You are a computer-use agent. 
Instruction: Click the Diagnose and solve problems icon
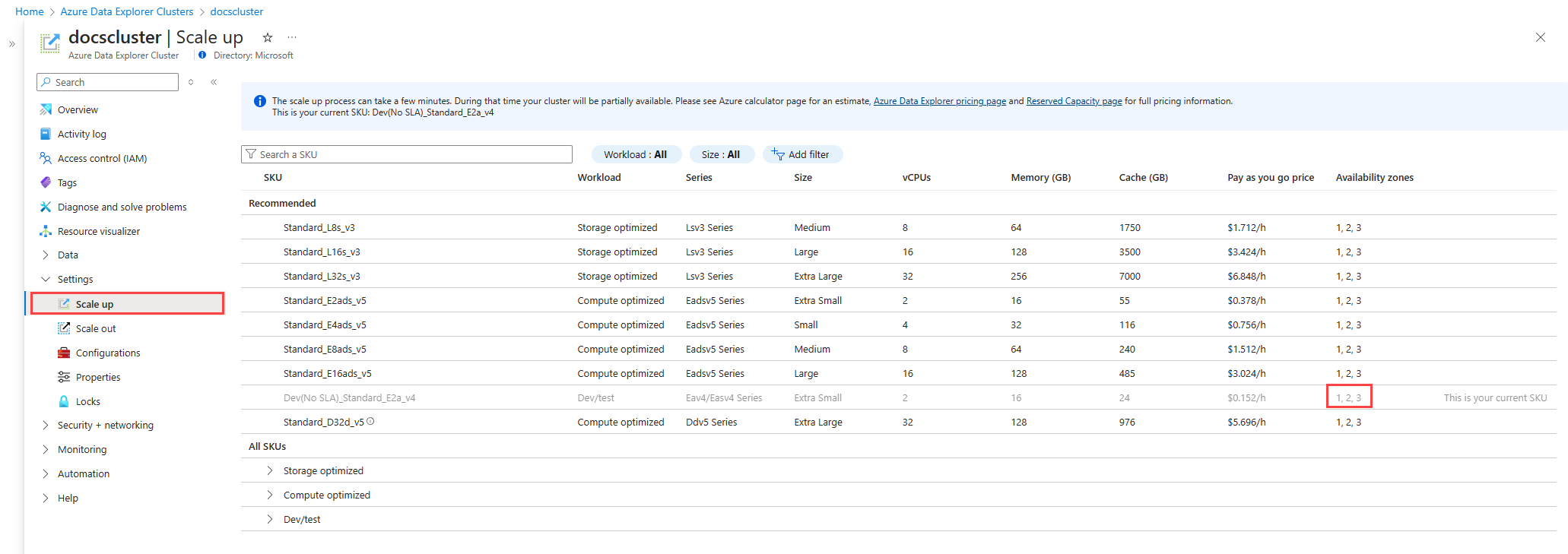coord(46,207)
